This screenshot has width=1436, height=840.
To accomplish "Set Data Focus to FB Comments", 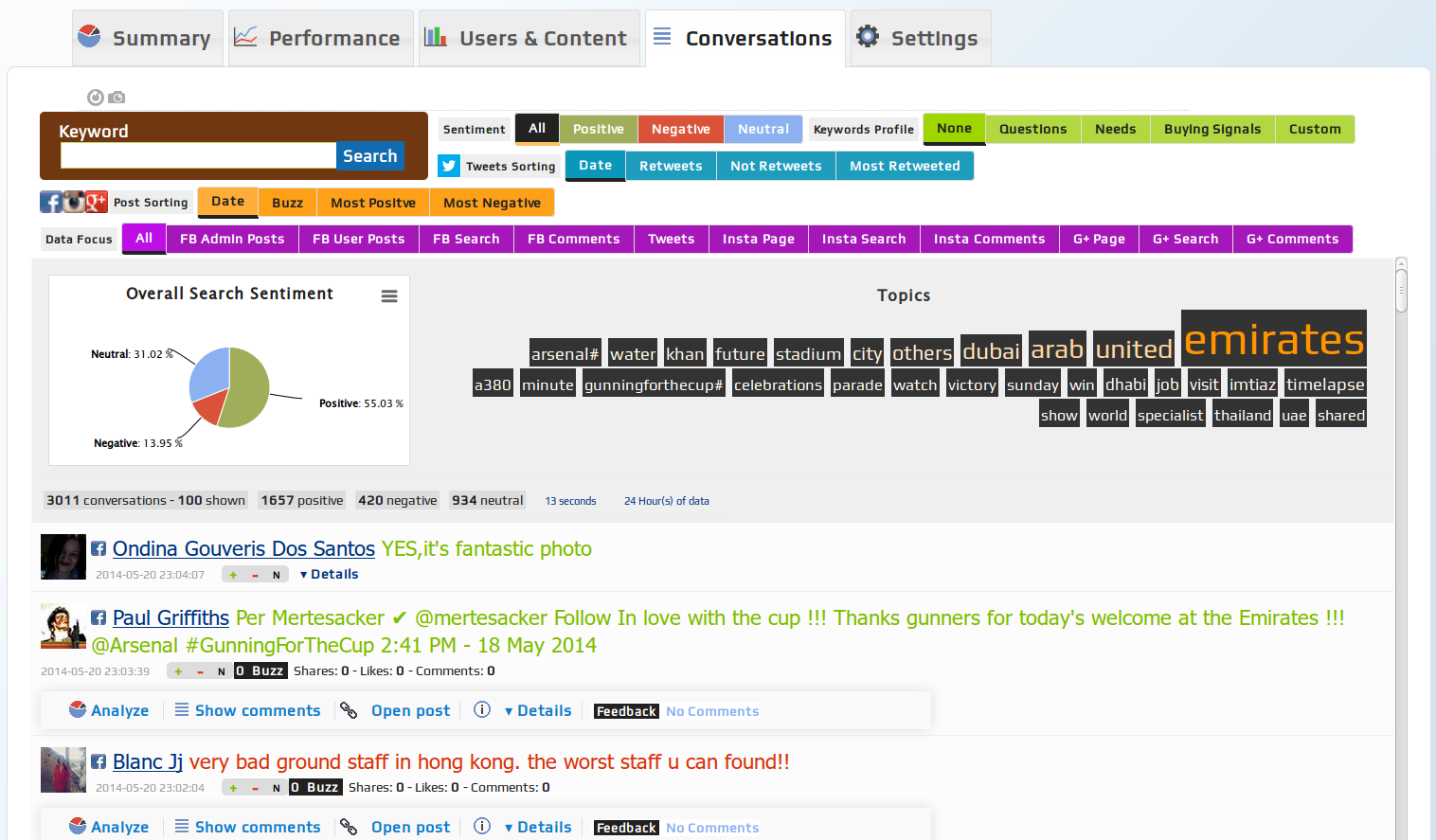I will [574, 239].
